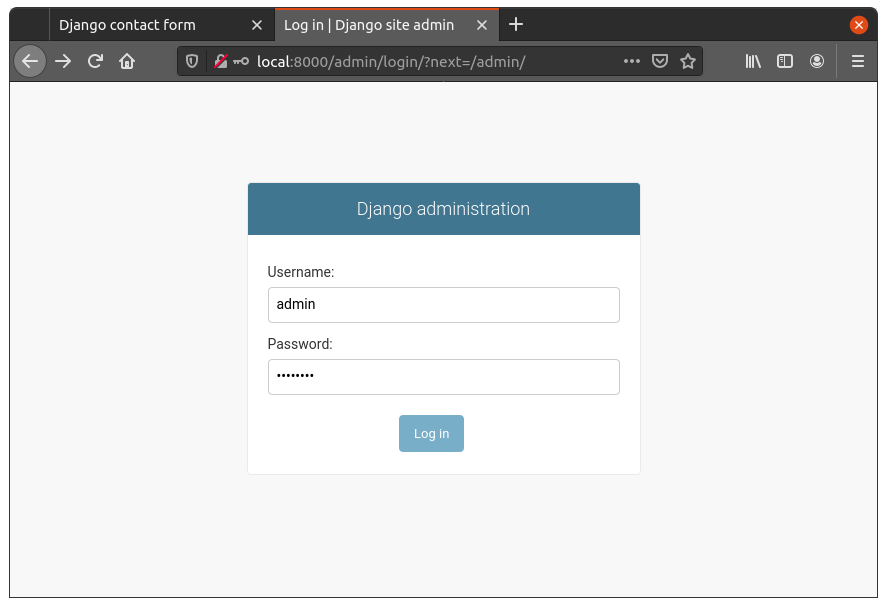Click the Forward navigation arrow
This screenshot has width=887, height=607.
[63, 61]
